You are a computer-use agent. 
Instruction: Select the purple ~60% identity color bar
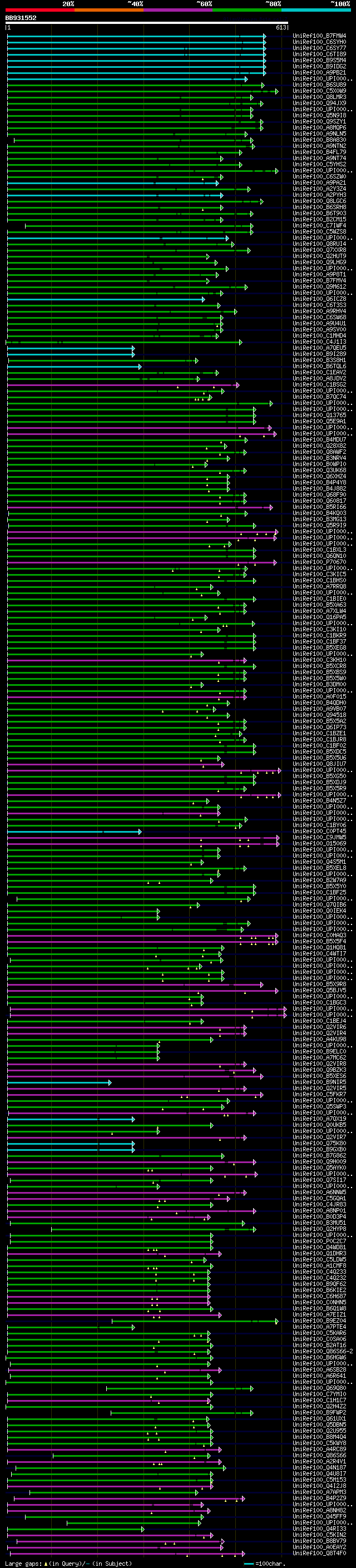[179, 10]
